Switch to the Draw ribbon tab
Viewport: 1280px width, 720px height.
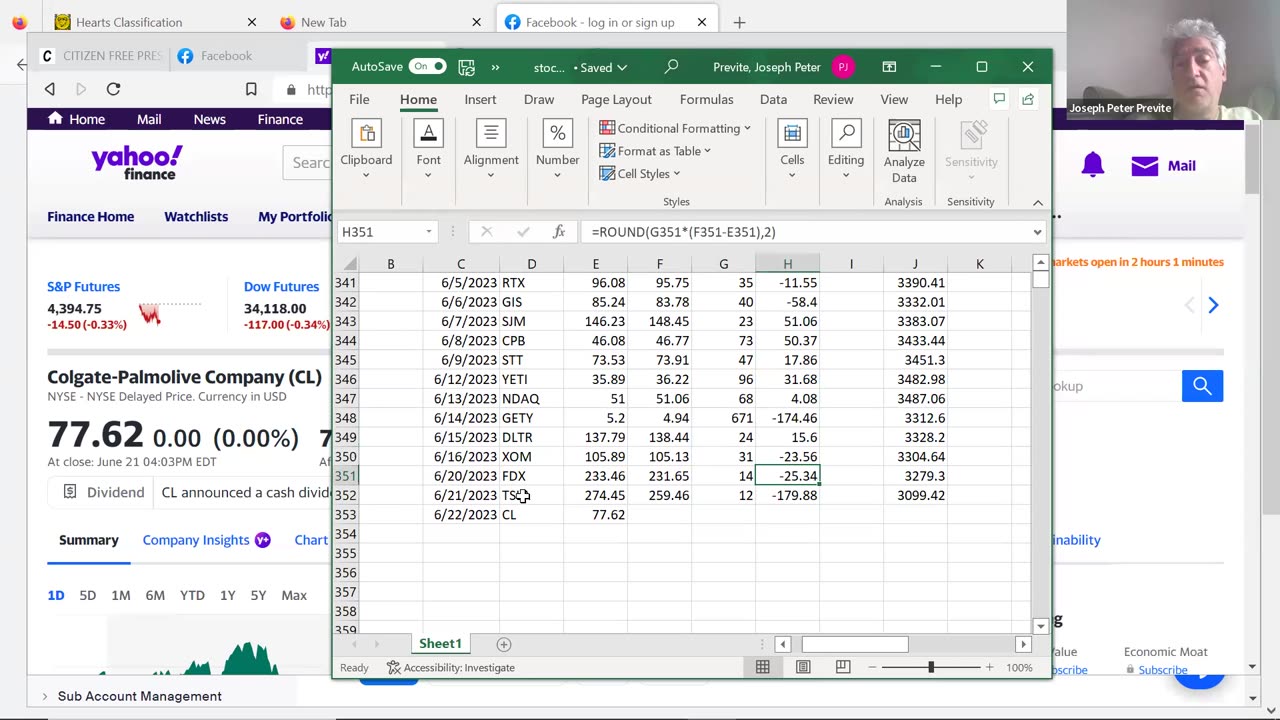pyautogui.click(x=539, y=99)
